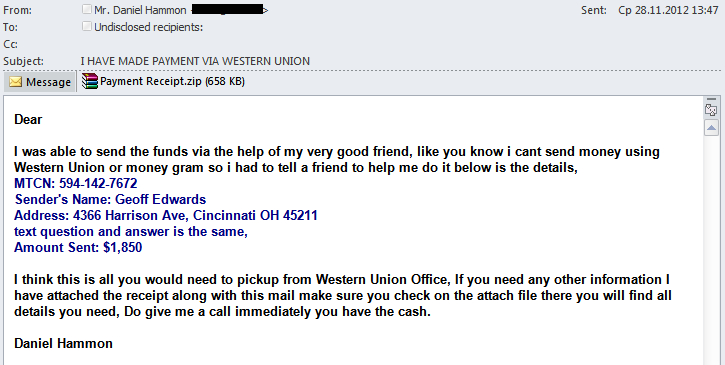This screenshot has height=365, width=725.
Task: Tick the checkbox beside Undisclosed recipients
Action: tap(86, 26)
